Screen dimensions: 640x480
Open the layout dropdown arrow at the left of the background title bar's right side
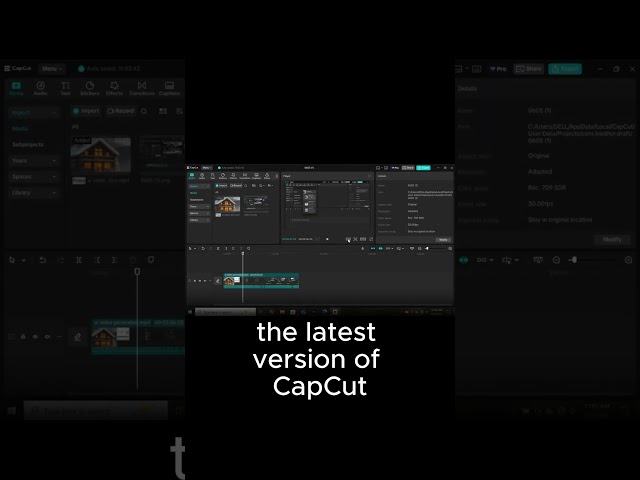[x=467, y=69]
